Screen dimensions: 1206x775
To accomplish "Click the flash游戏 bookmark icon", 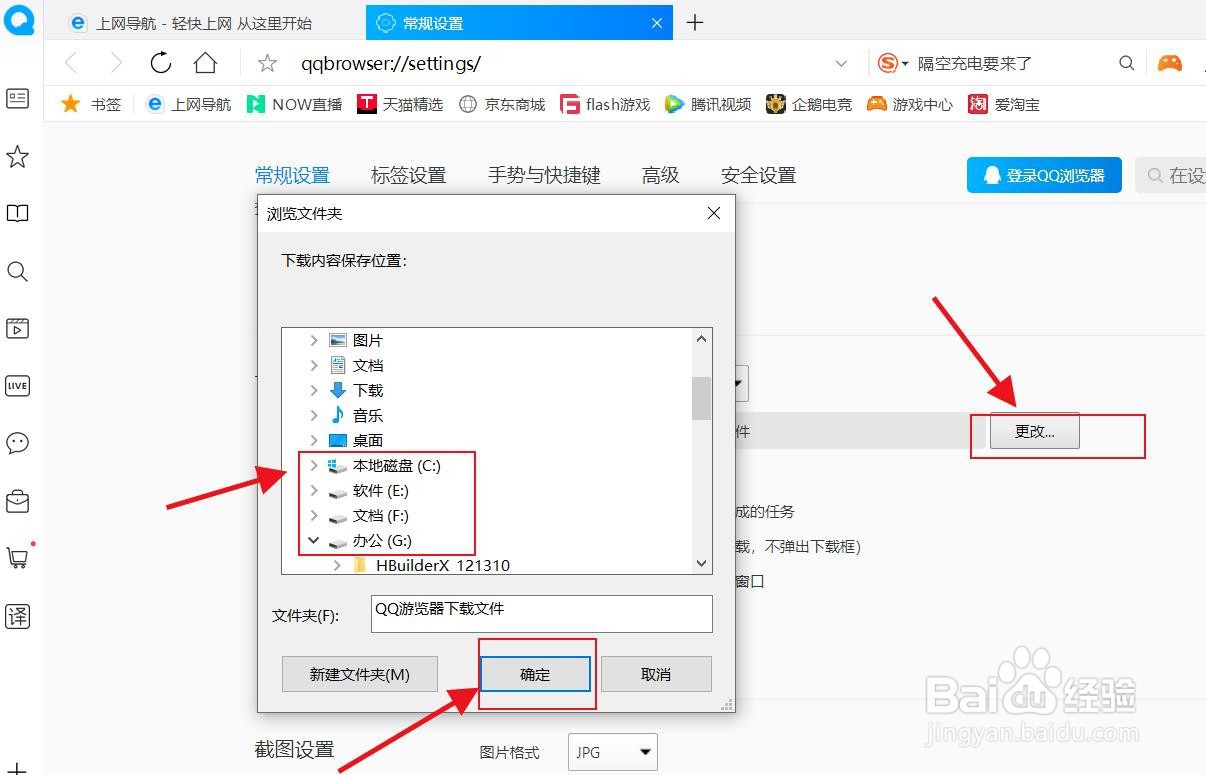I will [604, 103].
